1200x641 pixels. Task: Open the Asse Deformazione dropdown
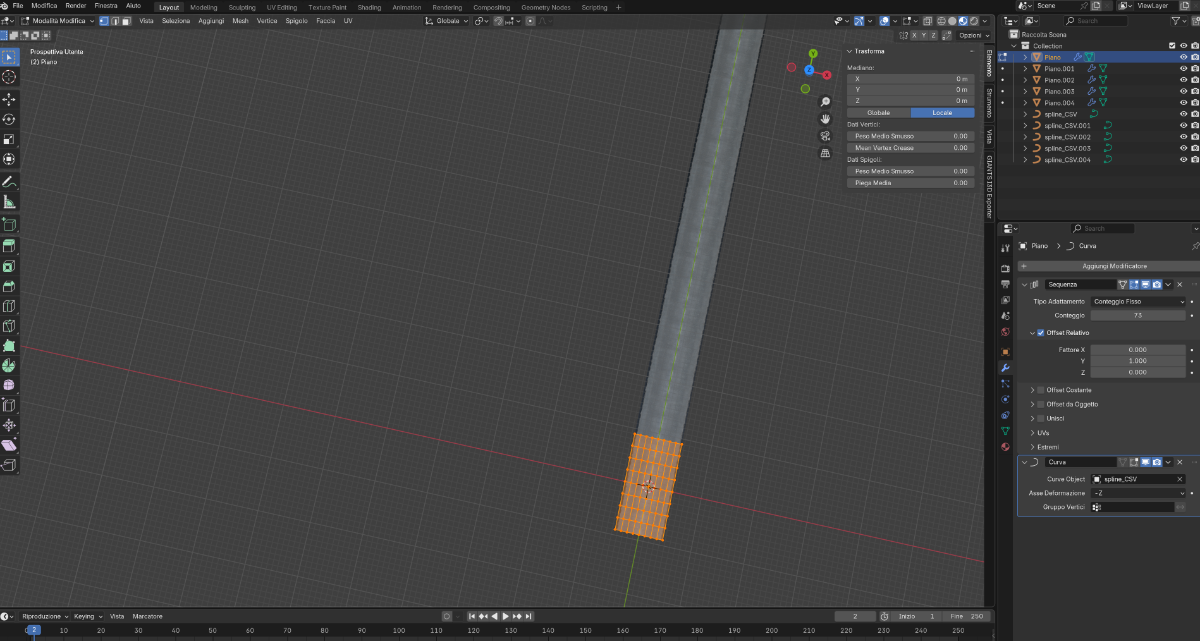click(x=1138, y=493)
